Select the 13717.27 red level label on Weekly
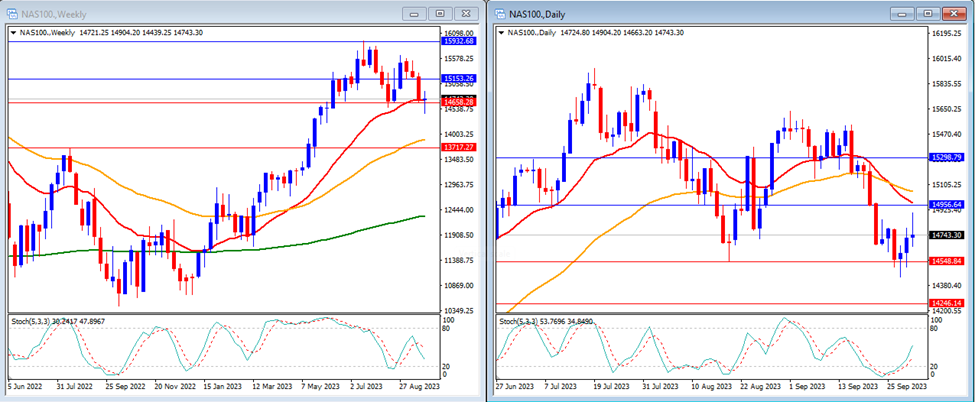This screenshot has height=402, width=975. pyautogui.click(x=458, y=147)
